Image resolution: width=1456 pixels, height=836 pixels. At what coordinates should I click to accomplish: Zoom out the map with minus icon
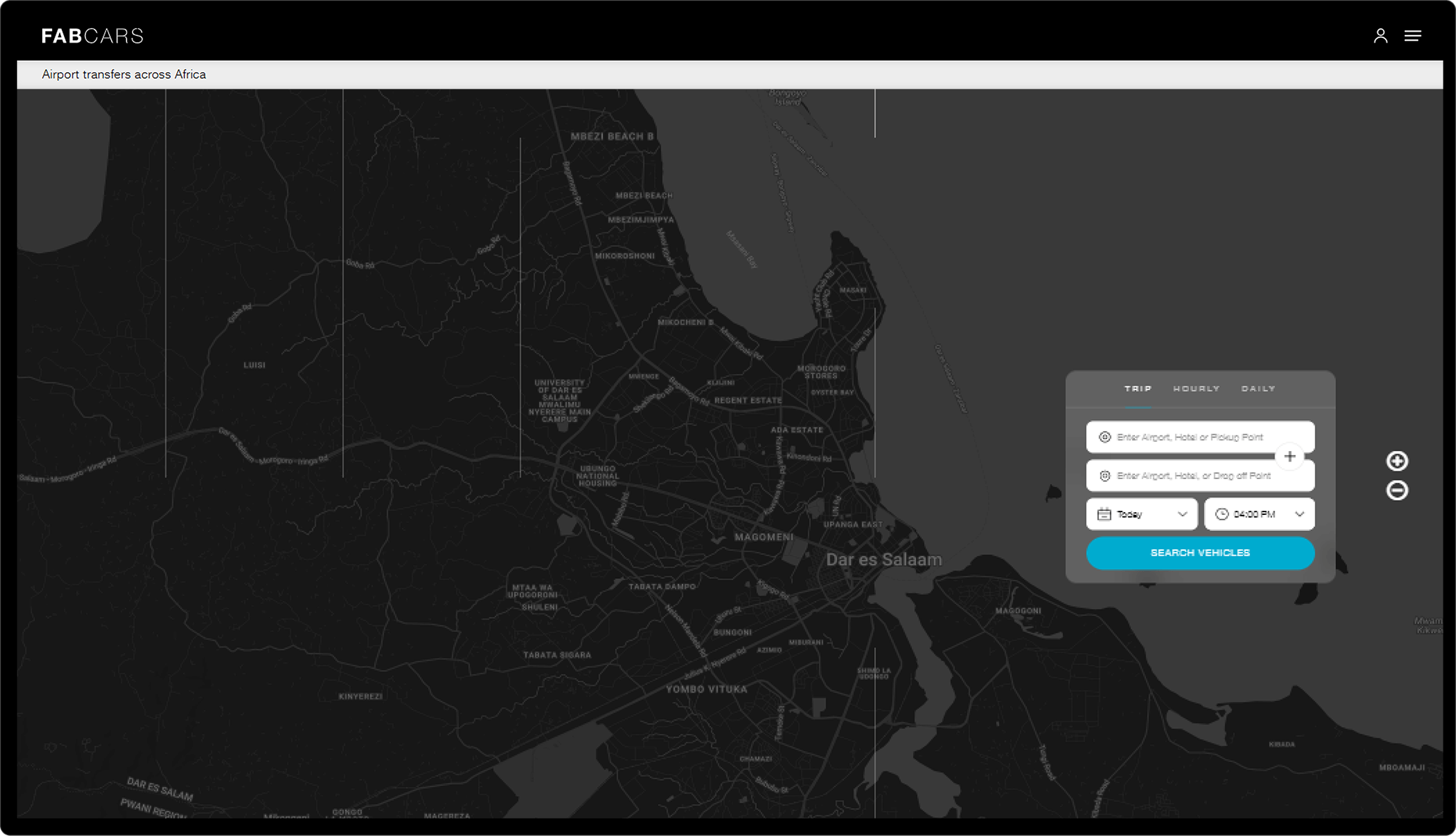(x=1396, y=490)
